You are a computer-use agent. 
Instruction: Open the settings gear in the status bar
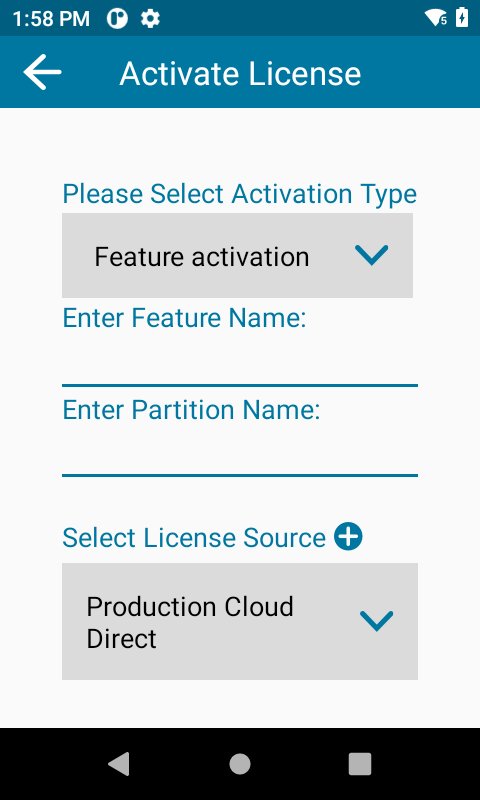click(x=150, y=19)
